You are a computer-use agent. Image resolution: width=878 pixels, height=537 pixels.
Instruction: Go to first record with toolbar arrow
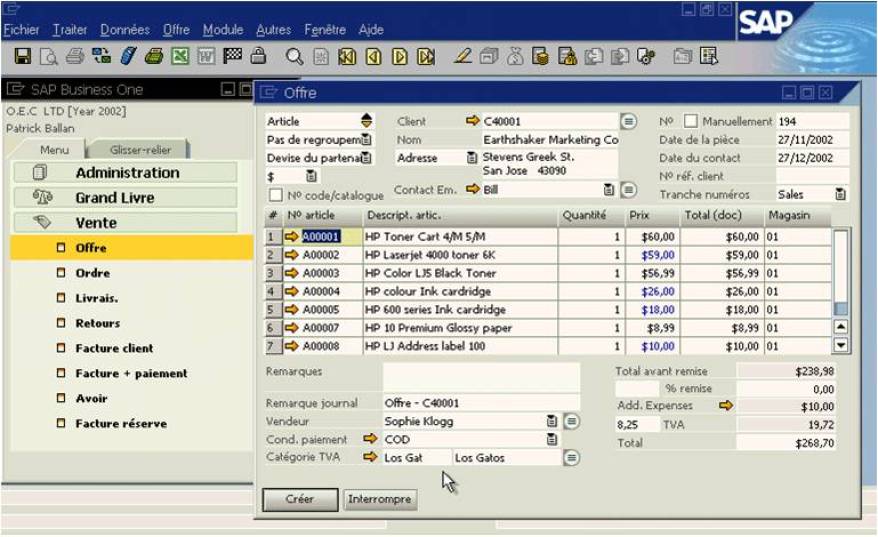(x=347, y=56)
